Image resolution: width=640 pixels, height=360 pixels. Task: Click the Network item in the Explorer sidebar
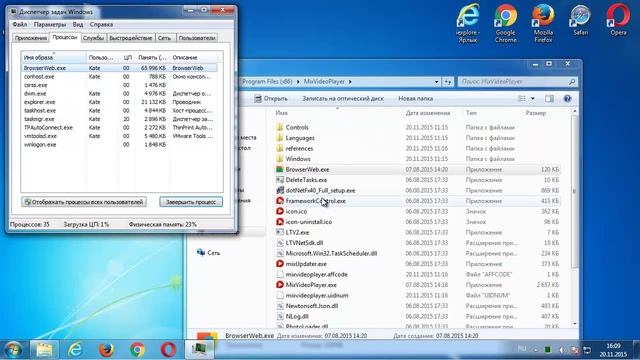[x=209, y=253]
